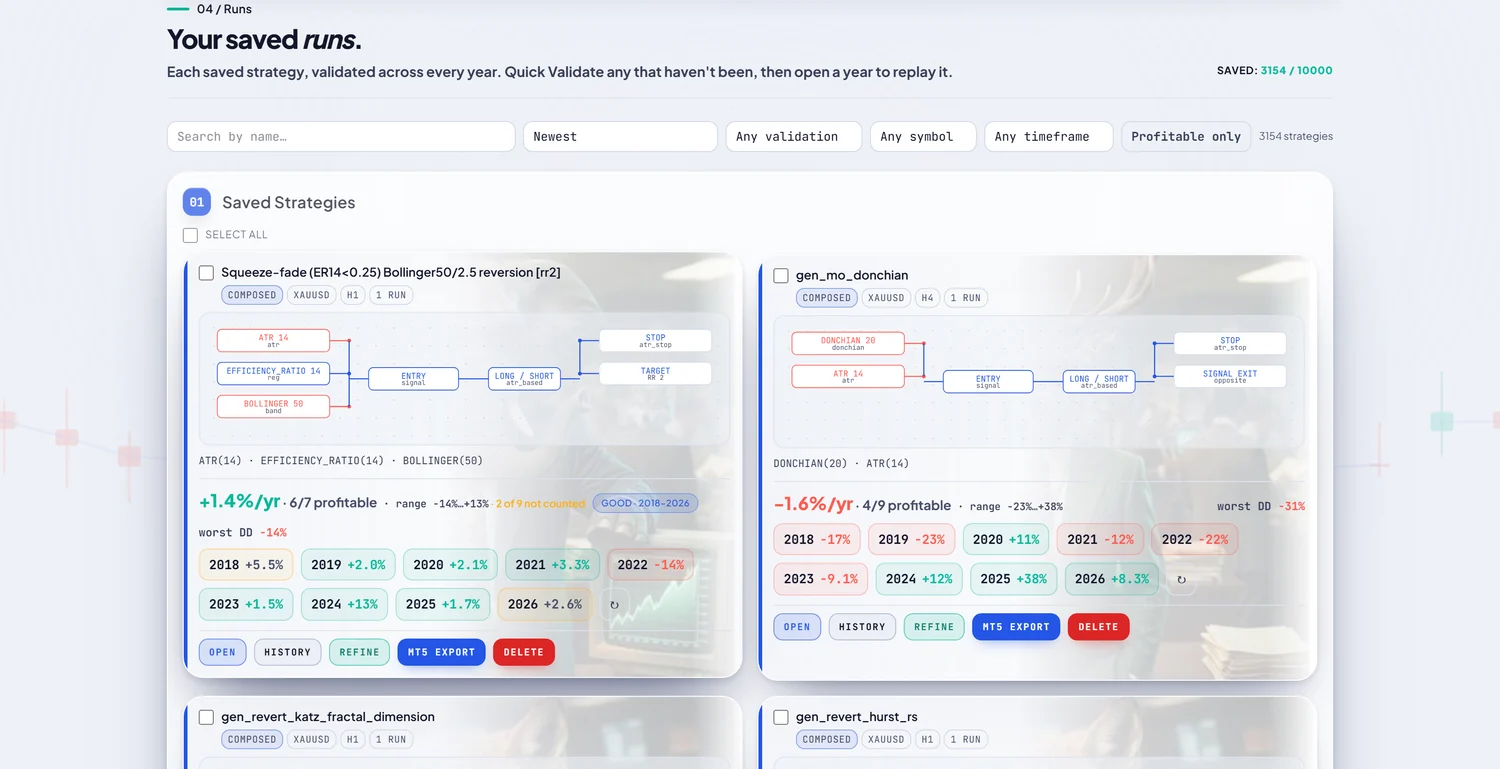The image size is (1500, 769).
Task: Open year 2021 +3.3% chip
Action: [x=552, y=564]
